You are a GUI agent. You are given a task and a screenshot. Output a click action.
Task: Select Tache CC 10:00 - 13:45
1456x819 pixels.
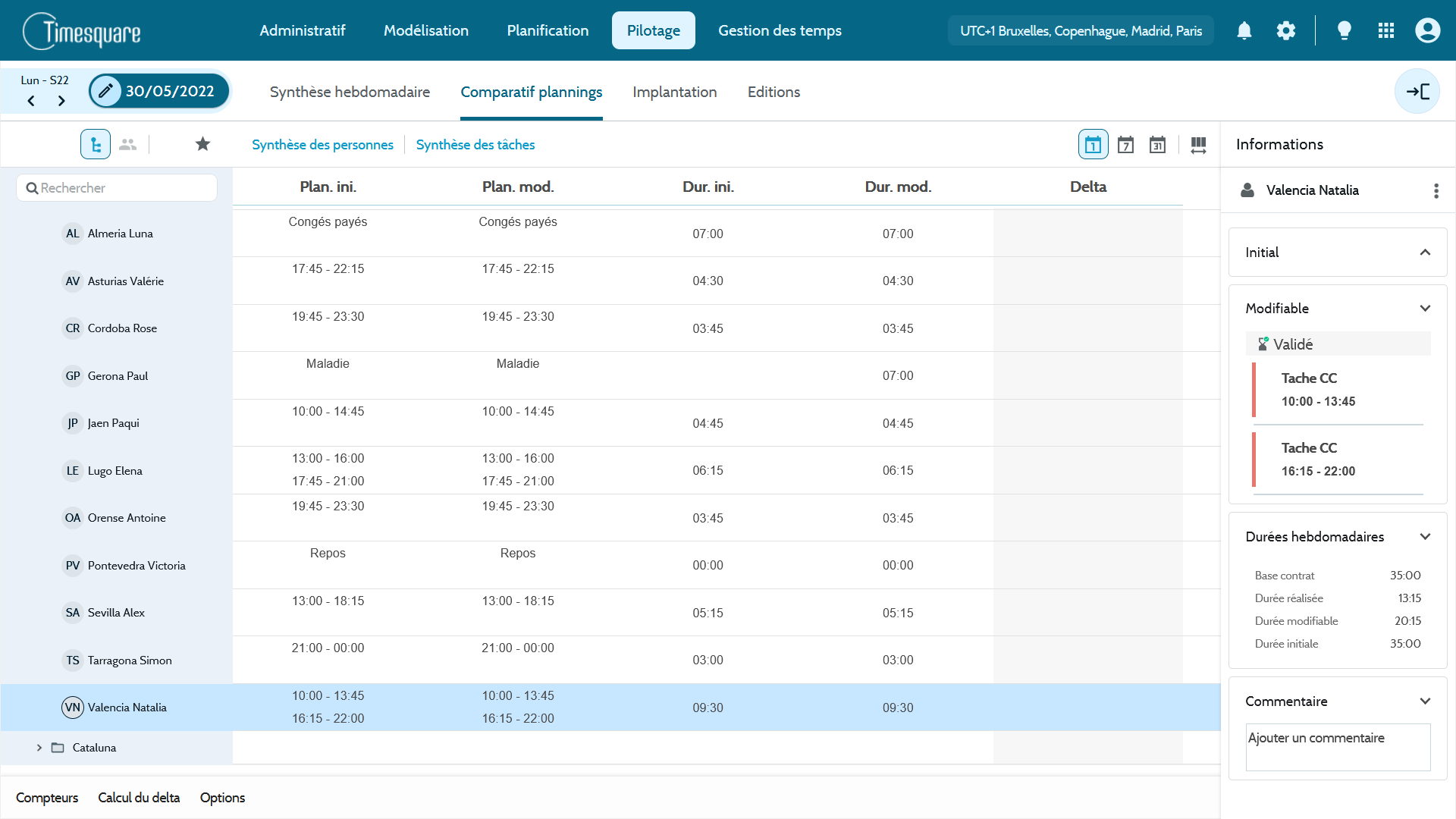[x=1338, y=390]
